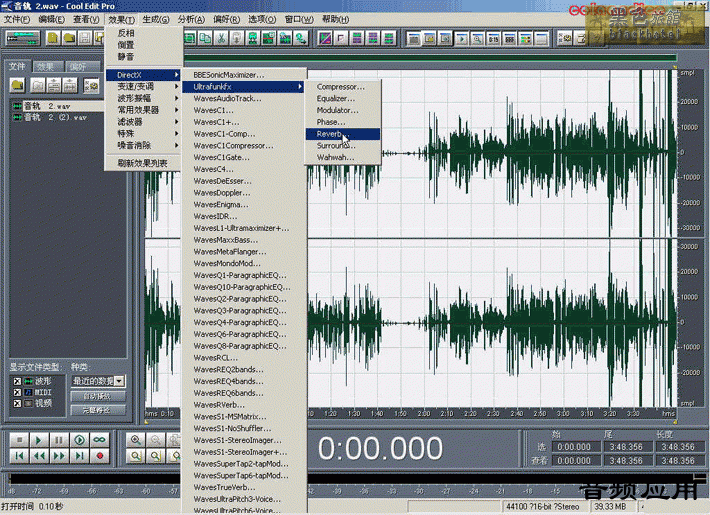Click the 自动播放 button
Screen dimensions: 710x515
coord(97,396)
